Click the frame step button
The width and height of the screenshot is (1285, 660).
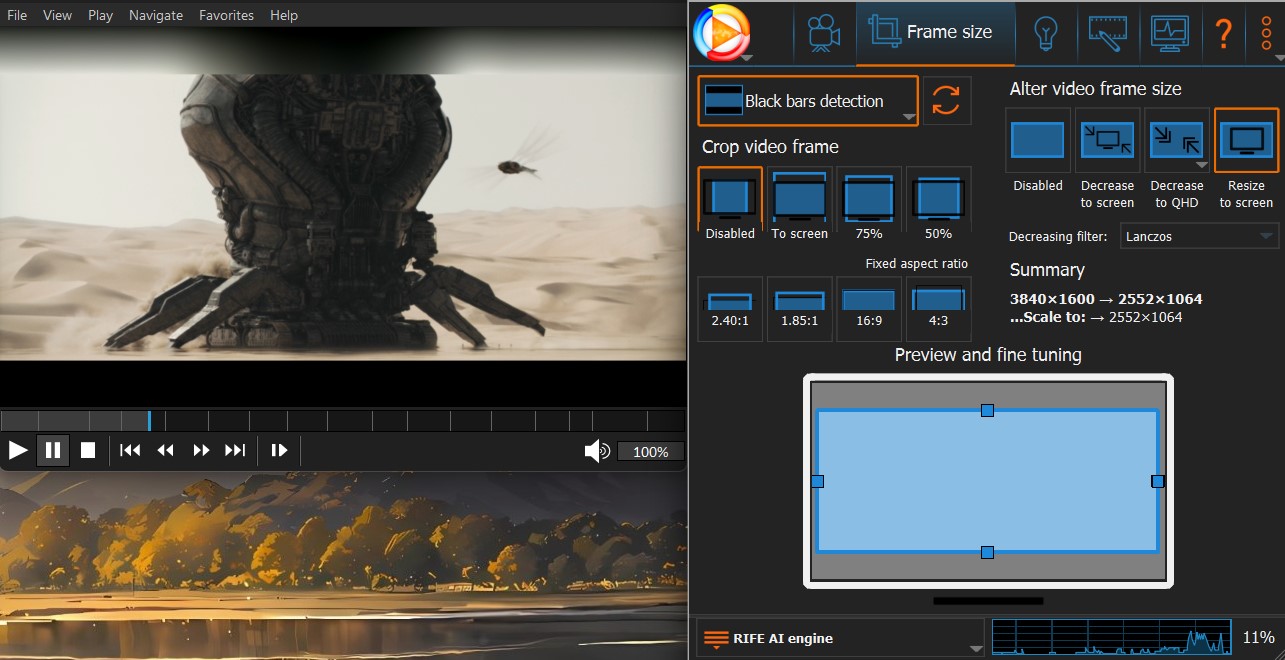click(279, 451)
